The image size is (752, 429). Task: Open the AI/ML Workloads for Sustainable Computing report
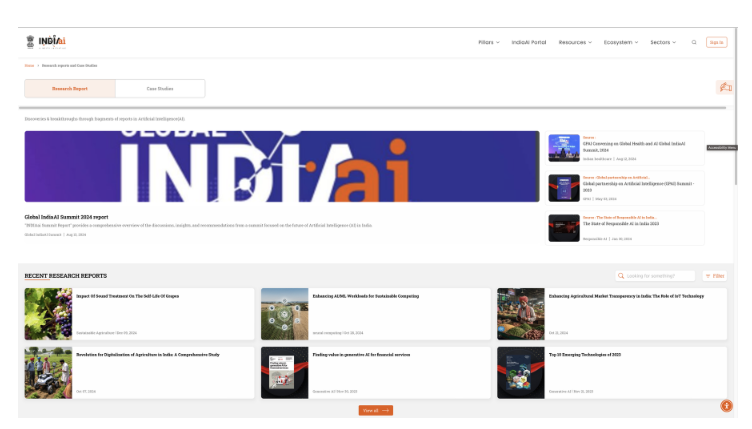click(x=376, y=314)
